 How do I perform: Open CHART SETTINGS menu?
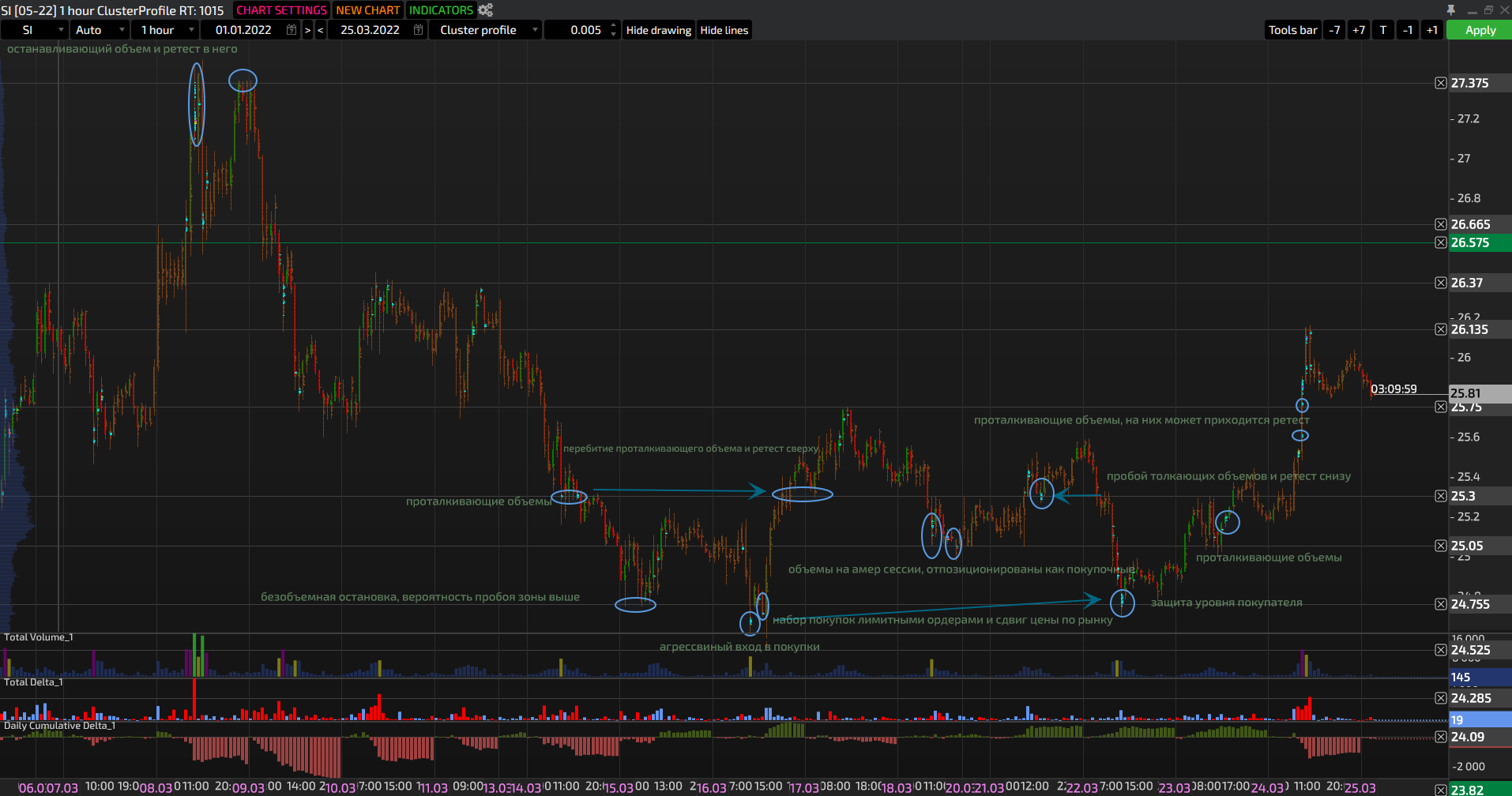pos(281,10)
